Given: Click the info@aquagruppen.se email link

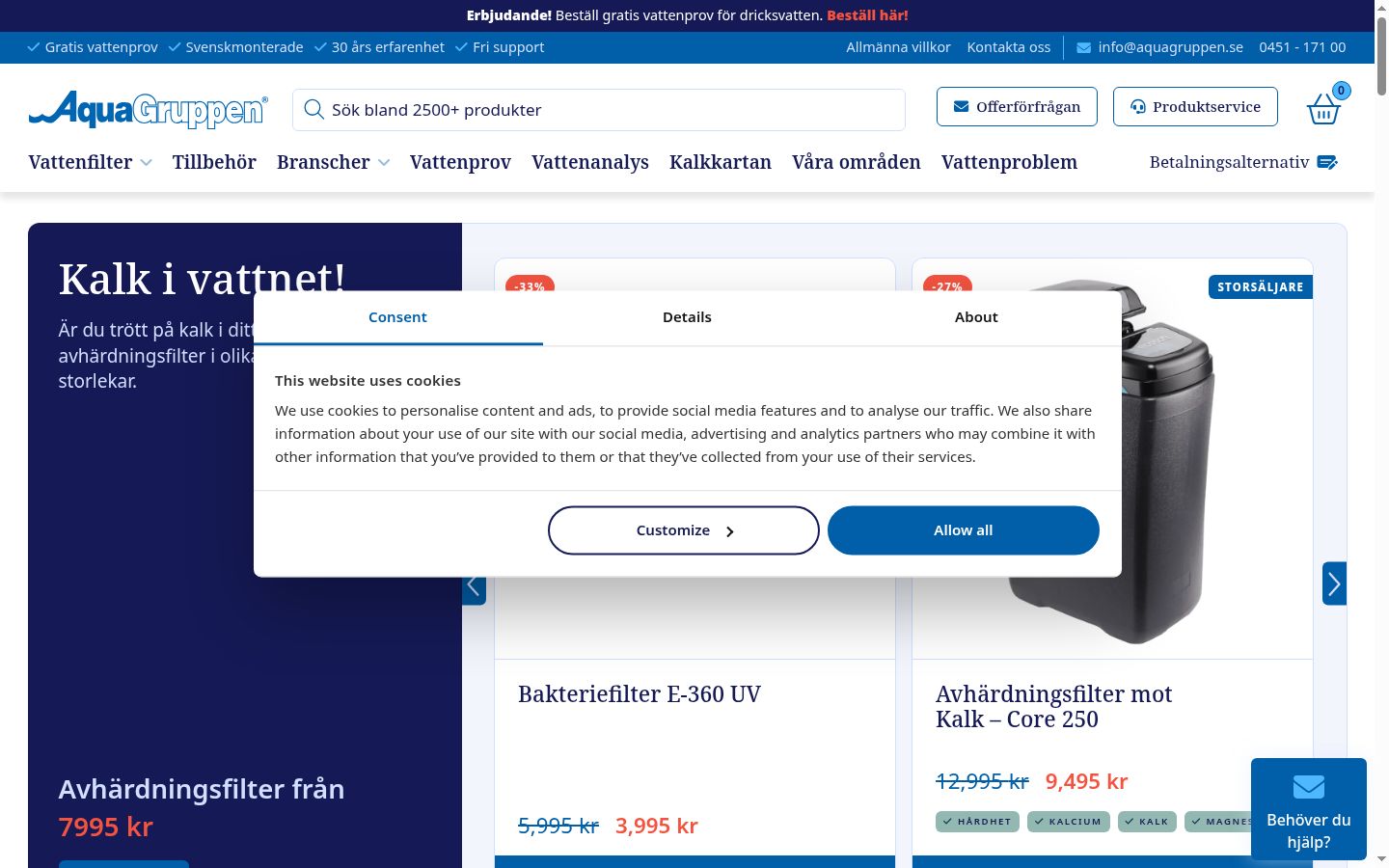Looking at the screenshot, I should click(1170, 47).
